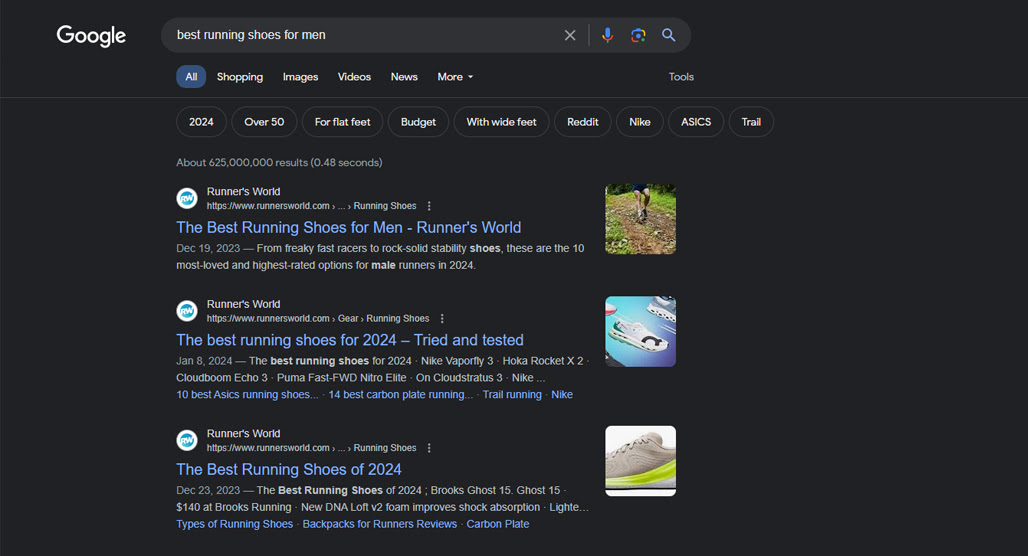Clear the search box with the X icon

[x=570, y=35]
